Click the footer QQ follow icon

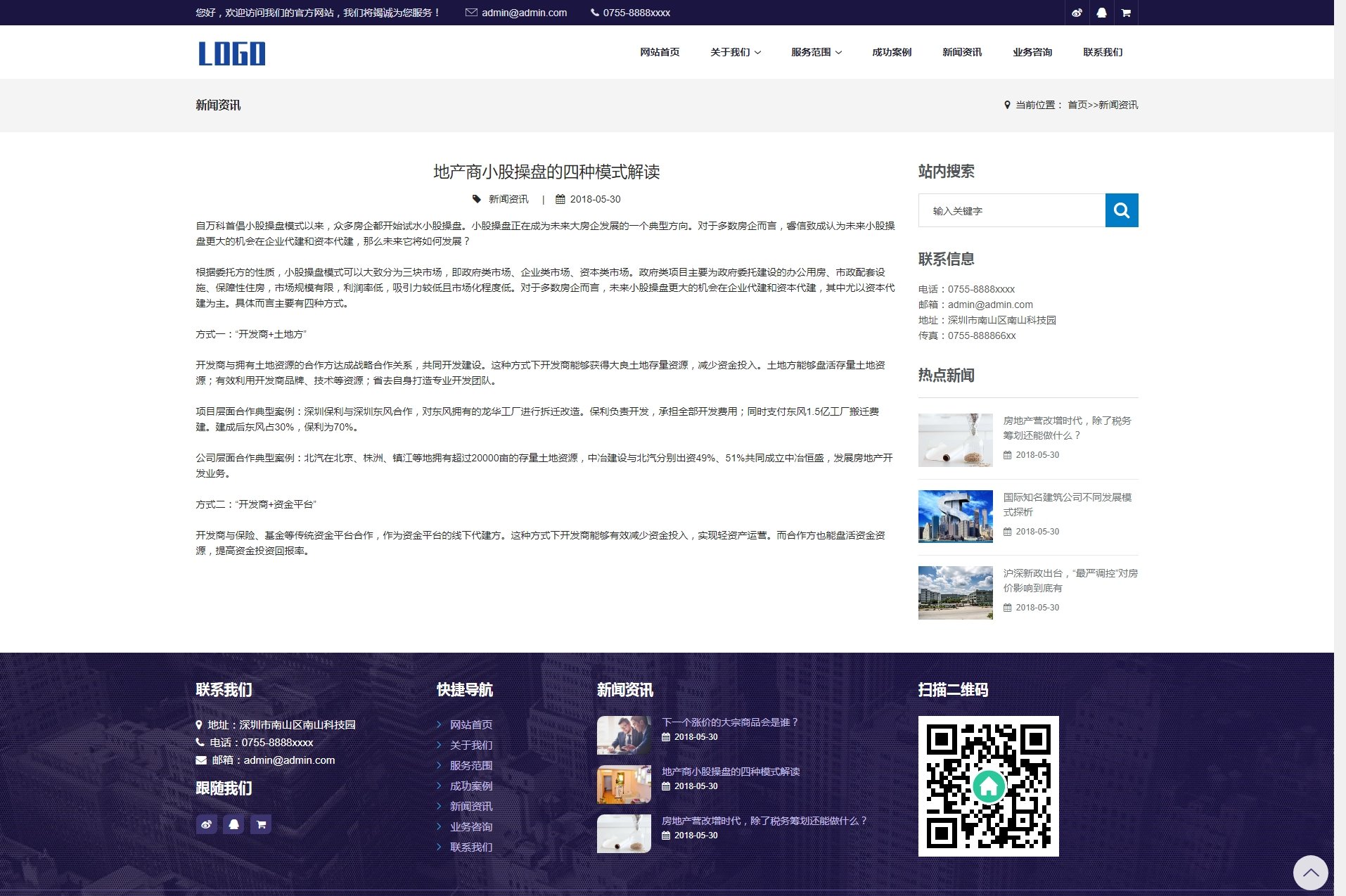pos(233,824)
